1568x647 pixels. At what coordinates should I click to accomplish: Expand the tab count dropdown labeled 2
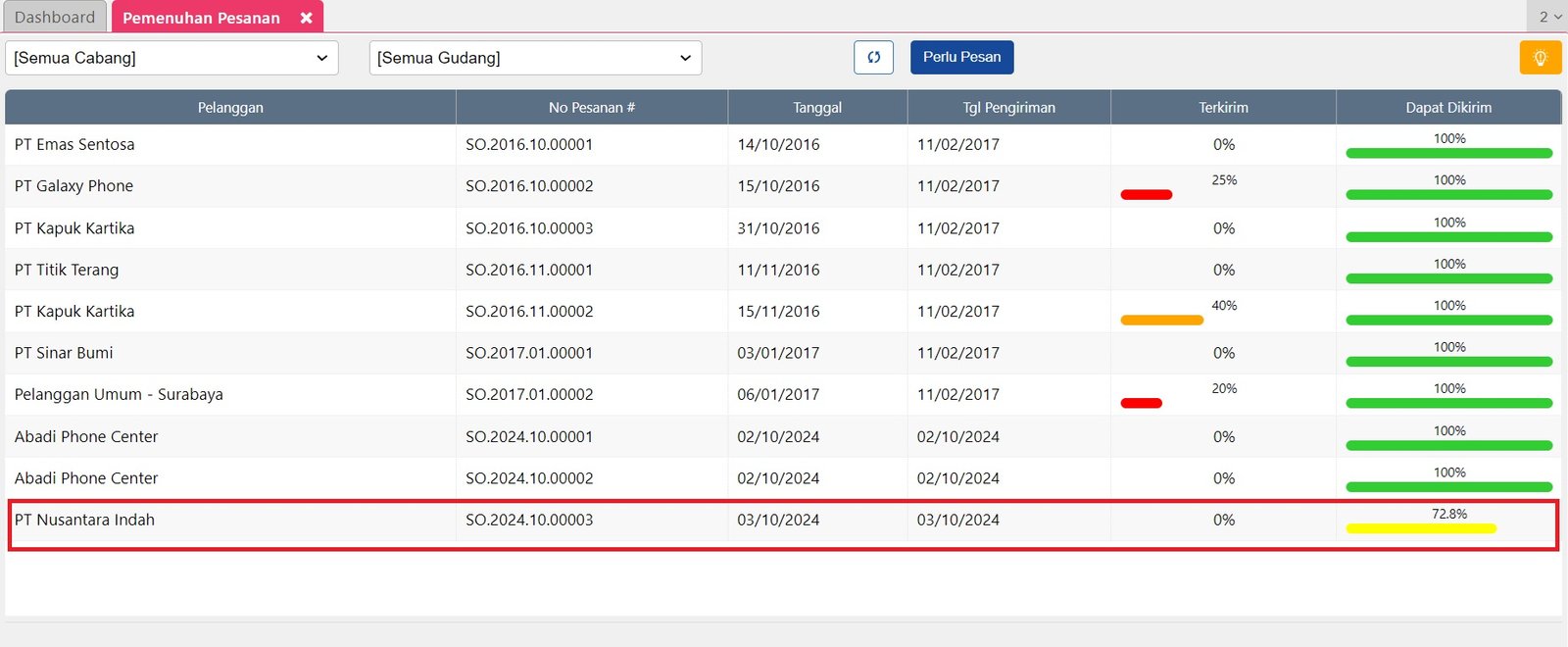pyautogui.click(x=1549, y=17)
